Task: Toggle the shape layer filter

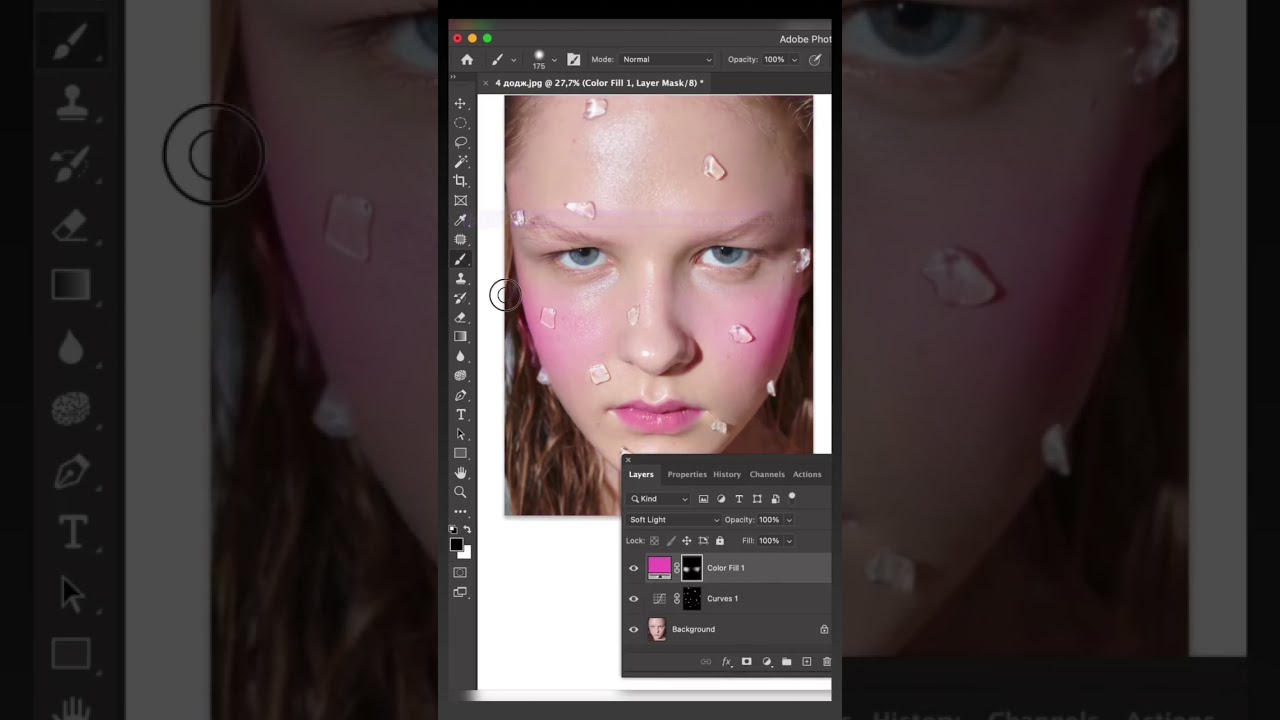Action: point(757,499)
